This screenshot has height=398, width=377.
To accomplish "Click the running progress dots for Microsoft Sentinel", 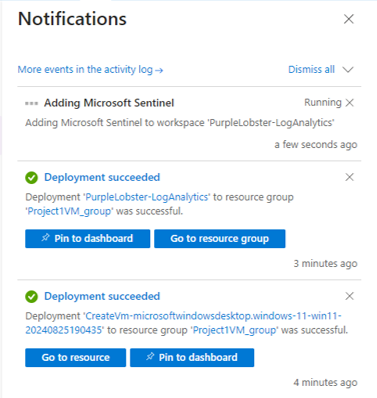I will (31, 103).
